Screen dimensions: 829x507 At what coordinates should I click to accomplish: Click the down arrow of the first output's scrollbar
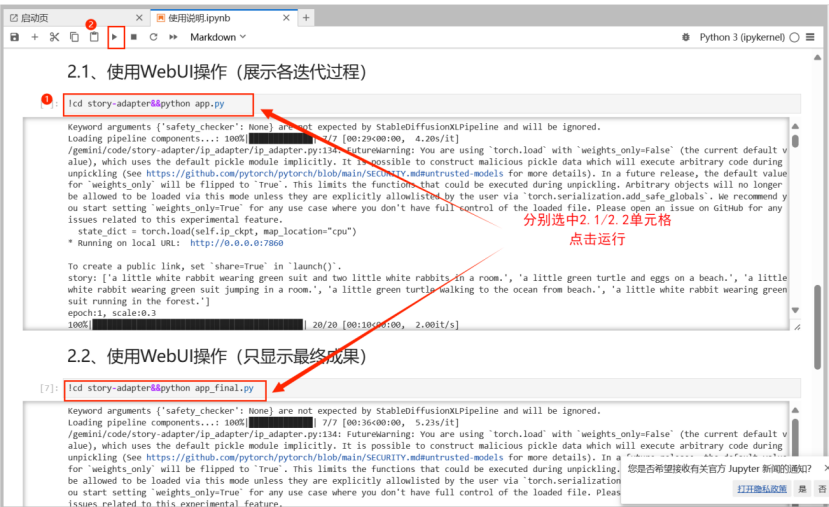coord(795,310)
